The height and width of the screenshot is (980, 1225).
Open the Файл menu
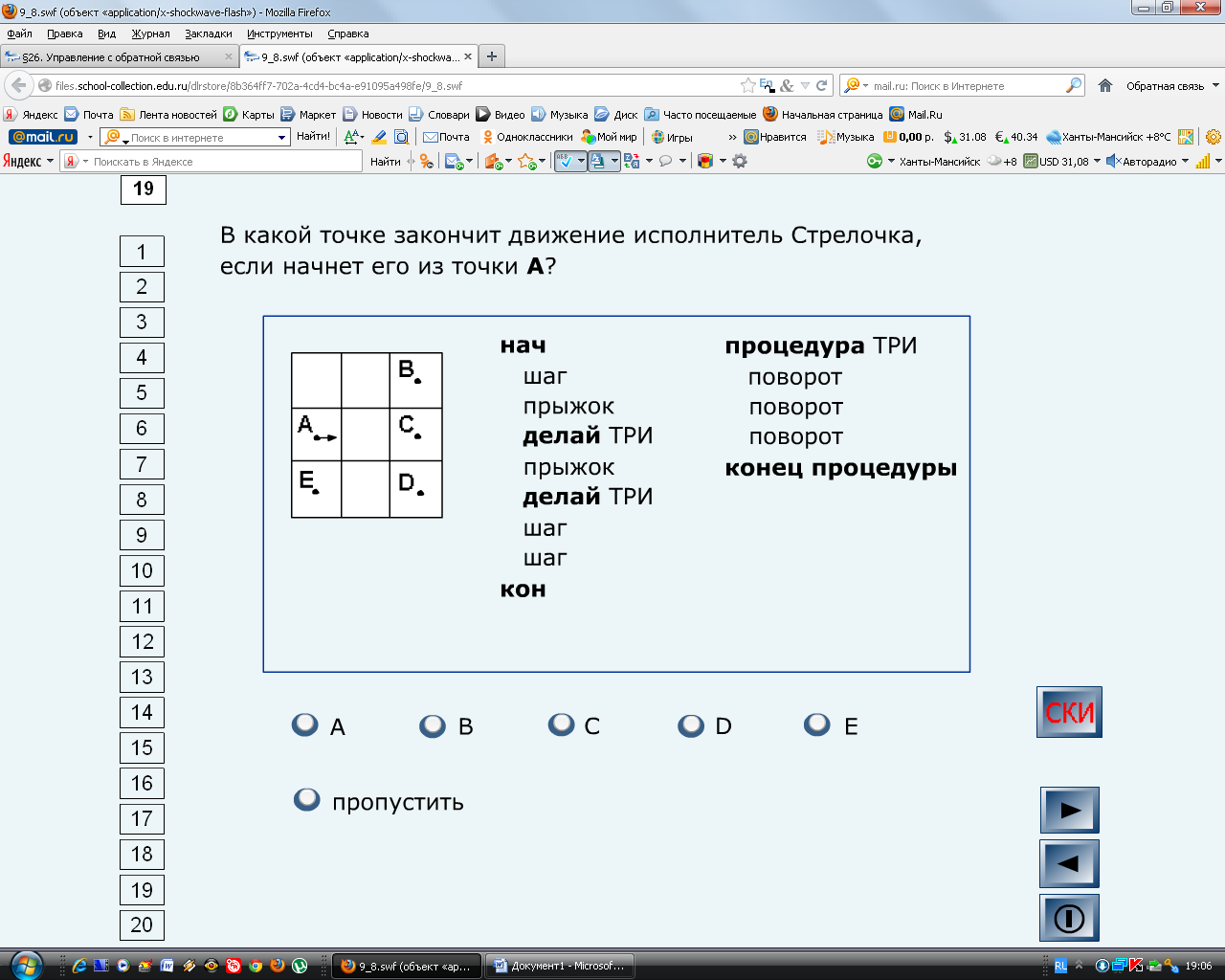(x=19, y=33)
